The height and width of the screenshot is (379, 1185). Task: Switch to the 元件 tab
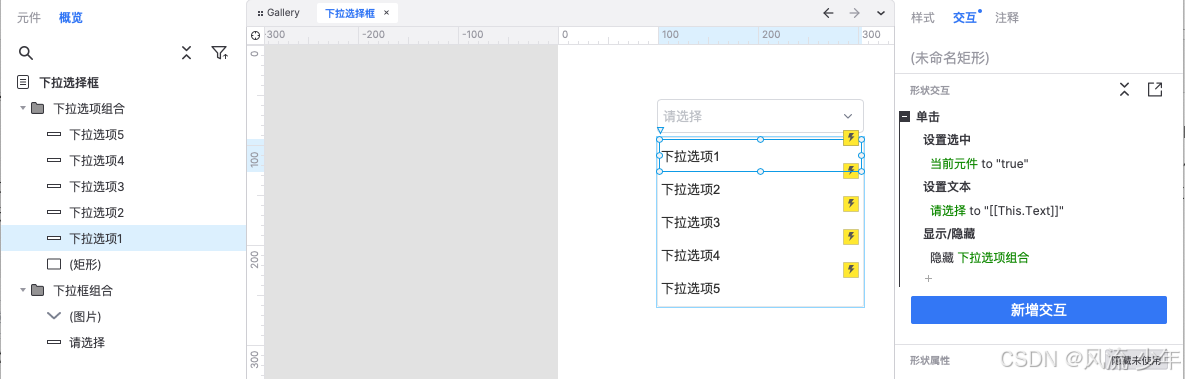29,17
